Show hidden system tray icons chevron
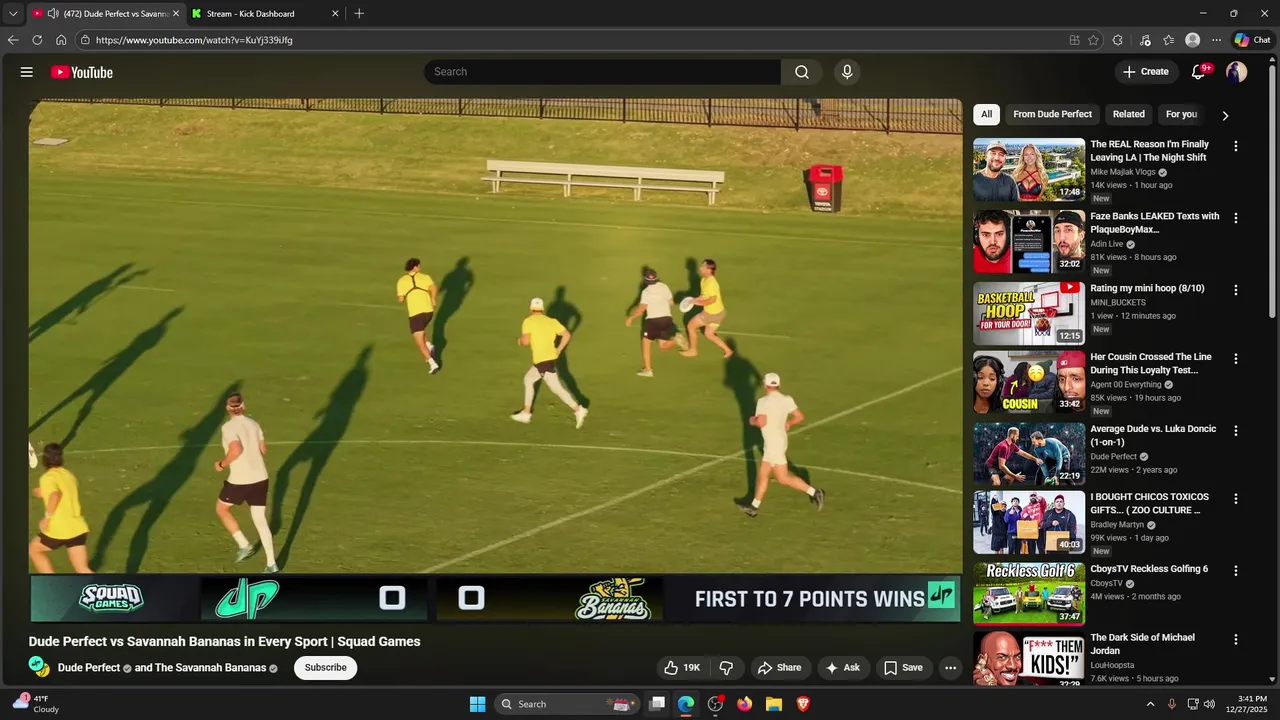The width and height of the screenshot is (1280, 720). [1150, 704]
